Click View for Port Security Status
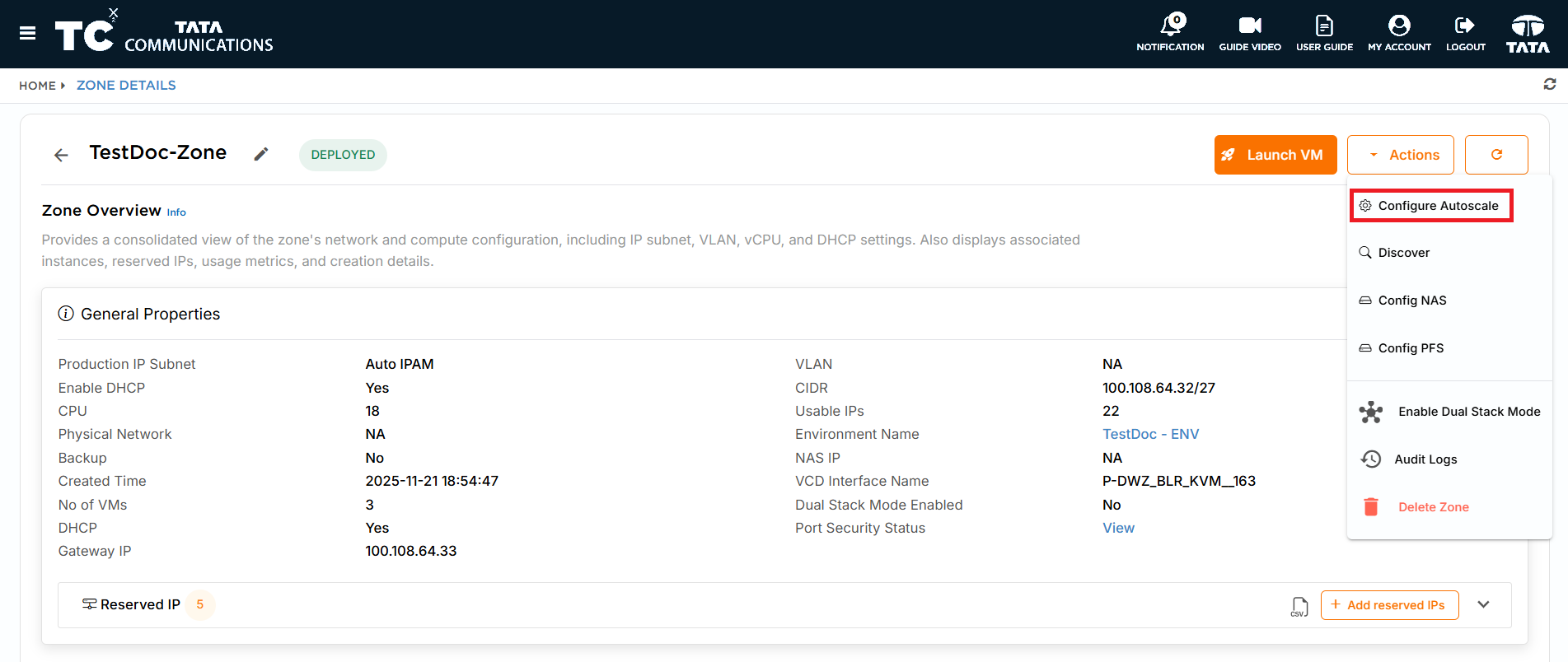1568x662 pixels. pos(1118,528)
